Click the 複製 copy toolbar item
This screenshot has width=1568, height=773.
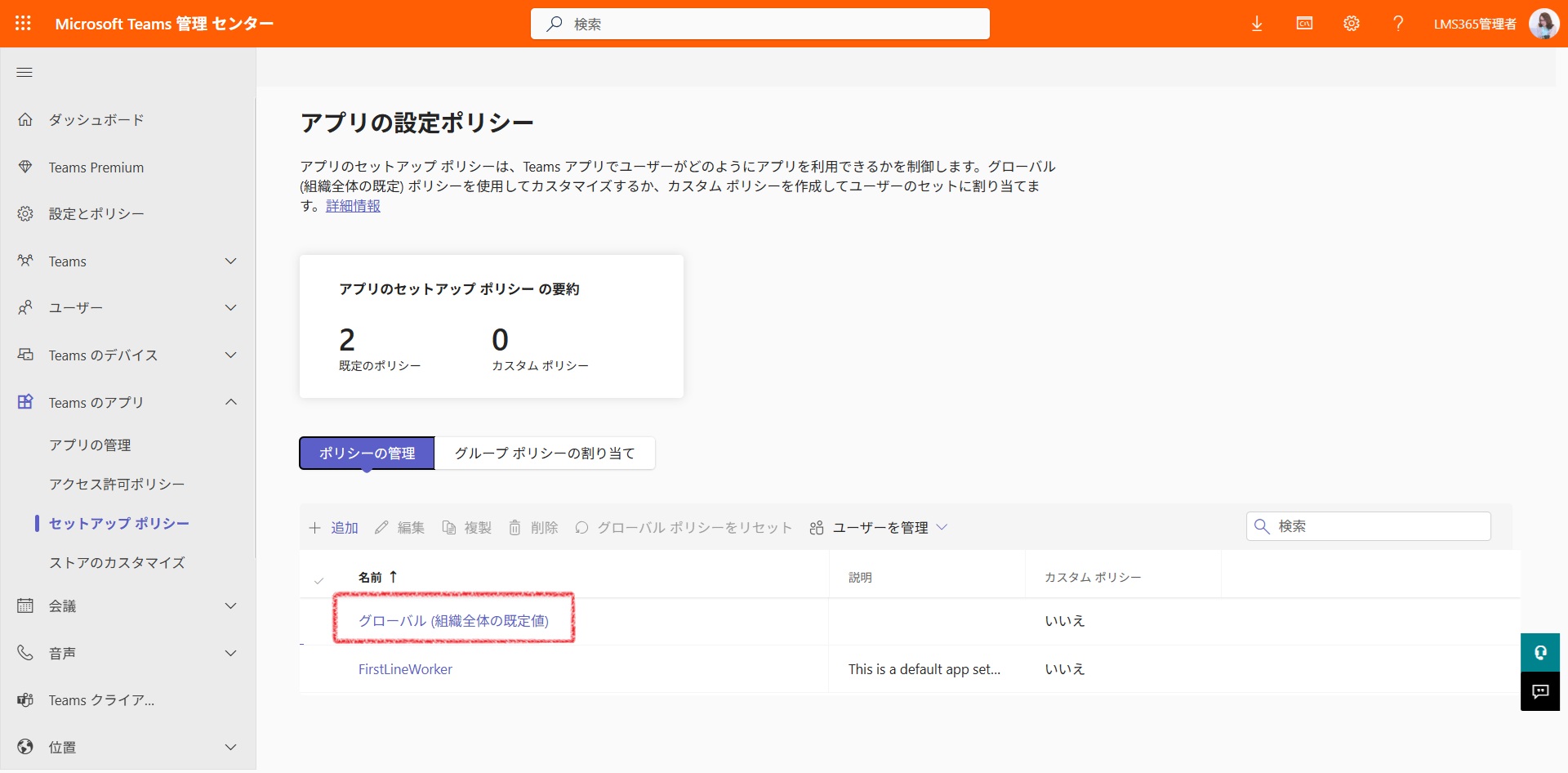pos(467,528)
